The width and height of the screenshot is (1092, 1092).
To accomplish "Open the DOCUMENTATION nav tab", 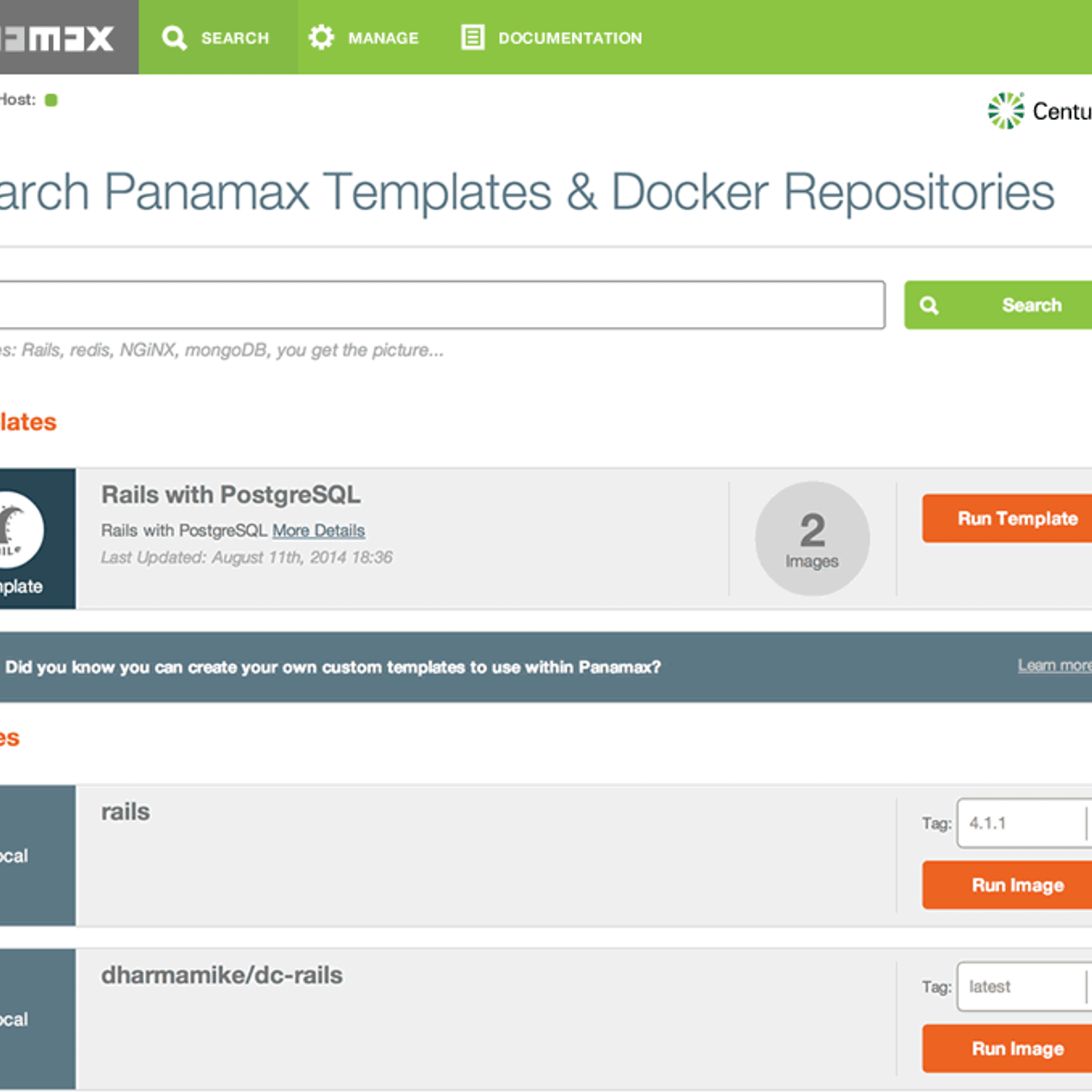I will point(551,38).
